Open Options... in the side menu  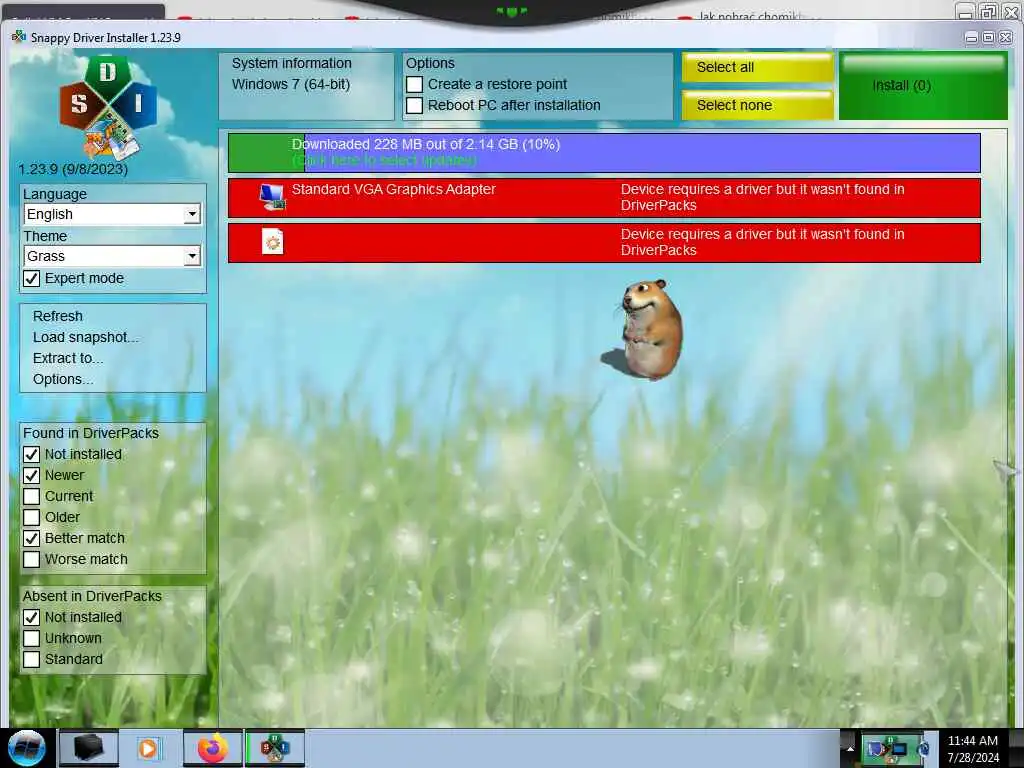pyautogui.click(x=63, y=379)
